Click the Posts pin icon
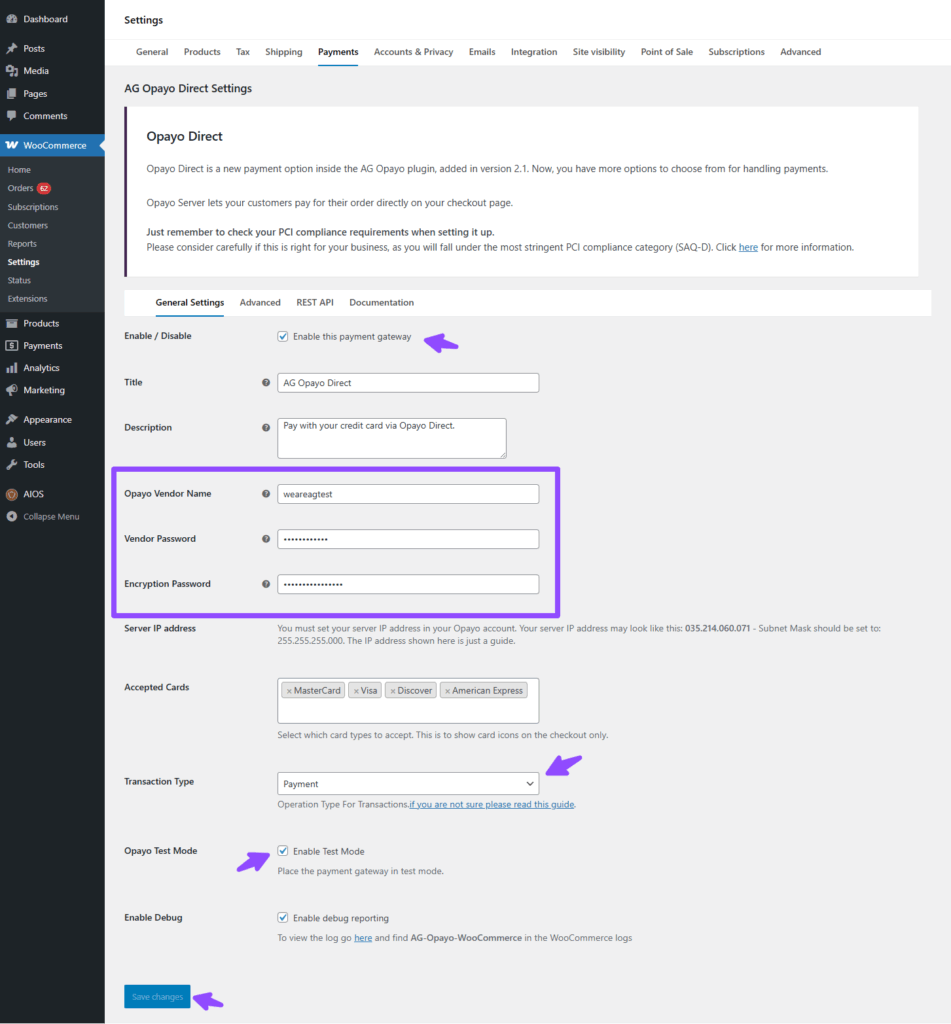This screenshot has height=1024, width=951. coord(12,48)
